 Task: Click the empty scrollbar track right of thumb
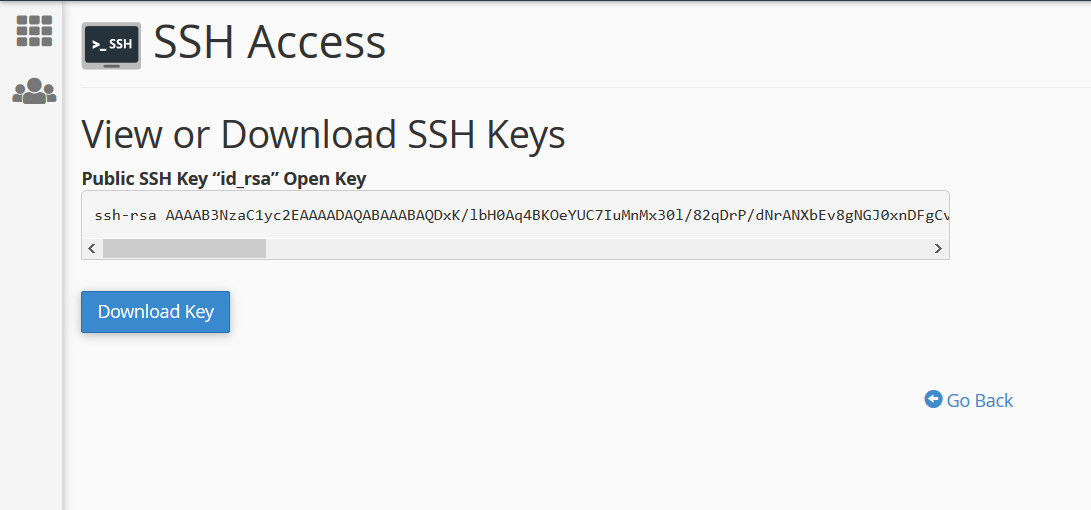click(597, 248)
